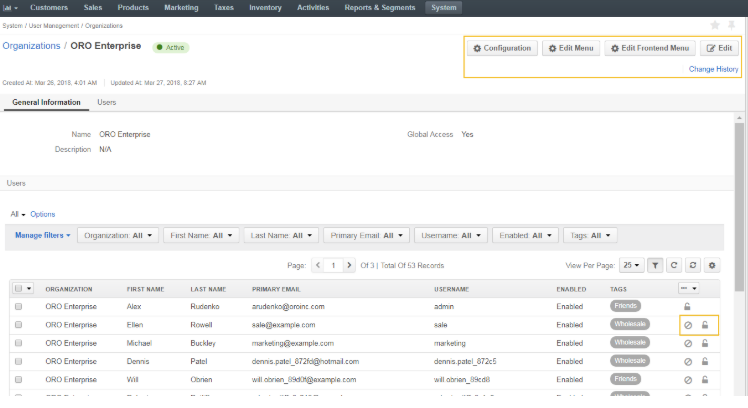Go to next page of user records
Viewport: 748px width, 408px height.
(363, 265)
